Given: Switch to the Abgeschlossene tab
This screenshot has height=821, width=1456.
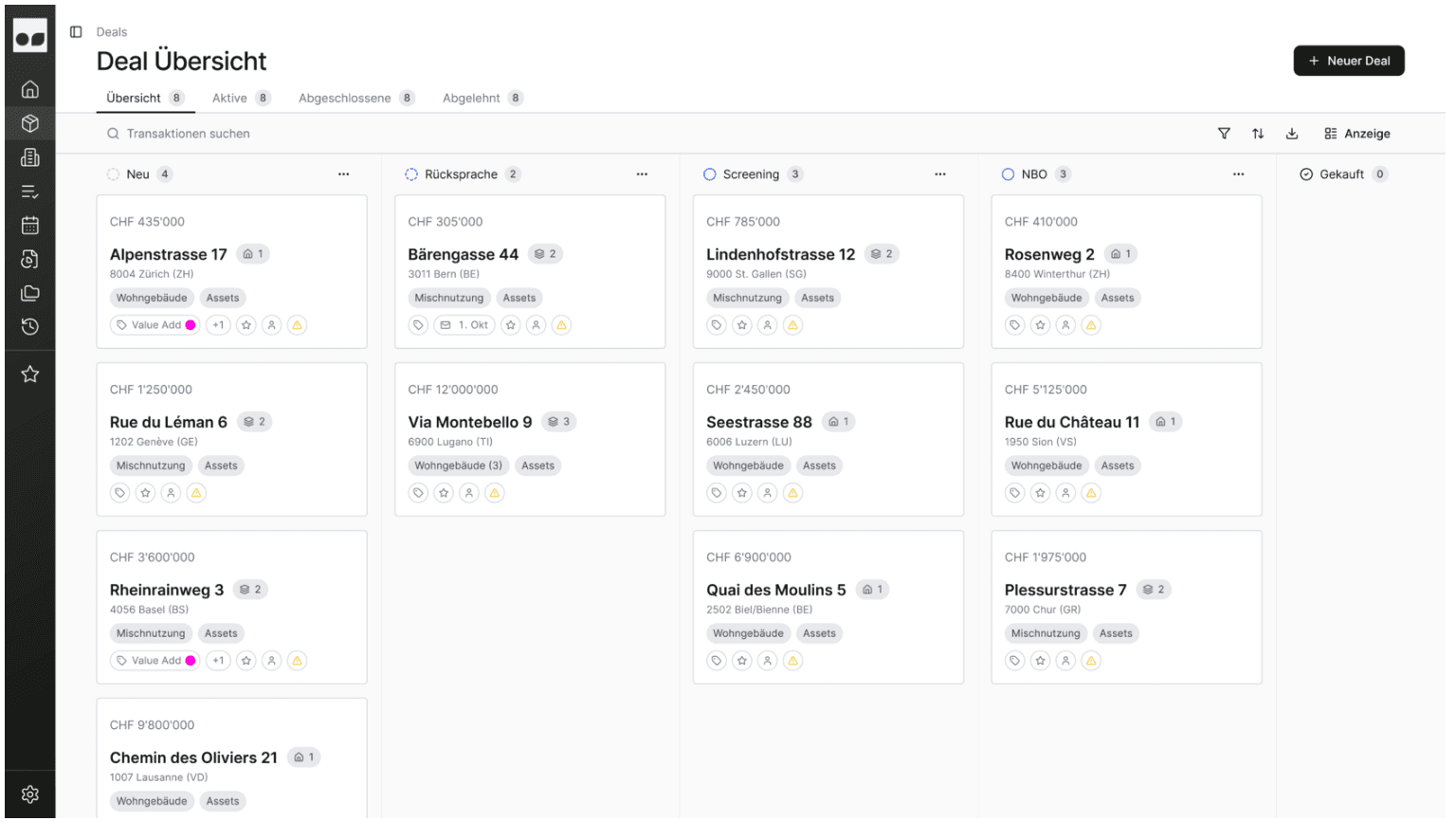Looking at the screenshot, I should click(356, 99).
